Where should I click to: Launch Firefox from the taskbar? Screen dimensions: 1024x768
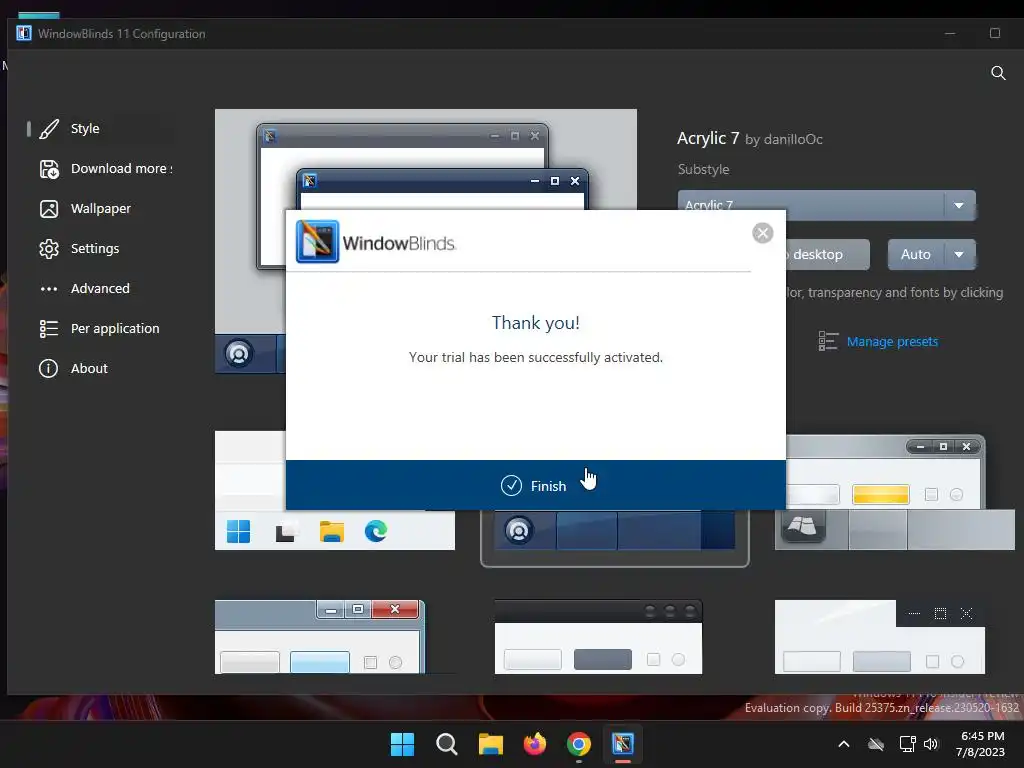tap(535, 744)
